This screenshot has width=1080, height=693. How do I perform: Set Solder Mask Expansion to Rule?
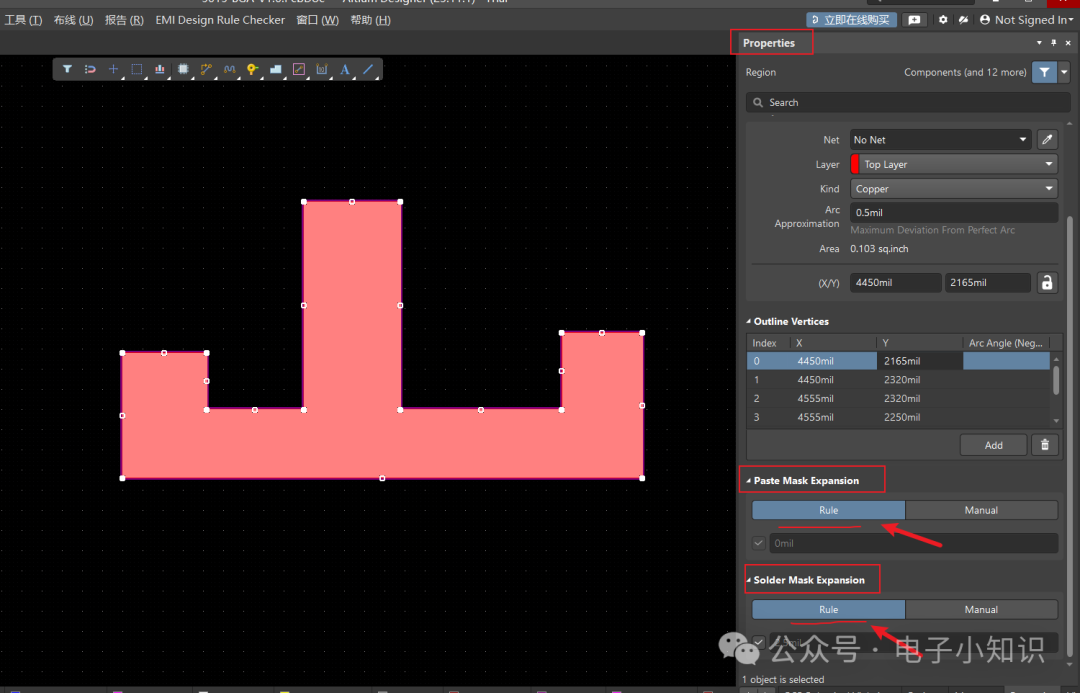829,610
